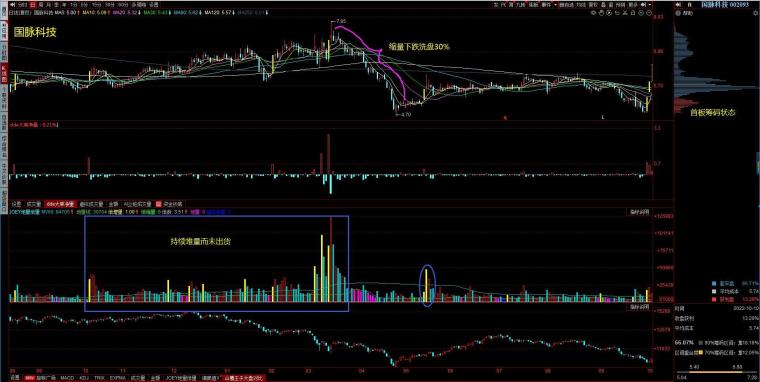Open the 指标说明 button on the volume panel
Screen dimensions: 760x382
coord(639,212)
